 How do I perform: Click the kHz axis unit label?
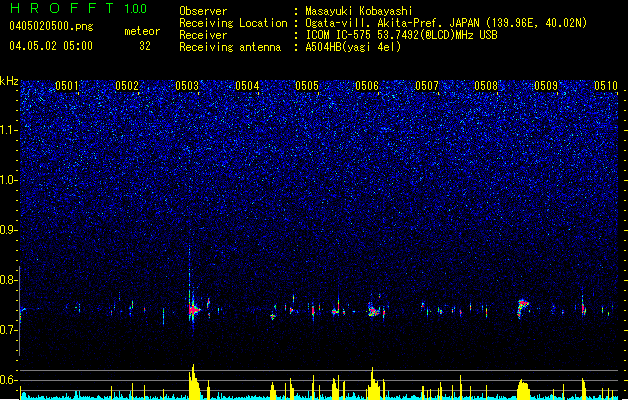[9, 81]
